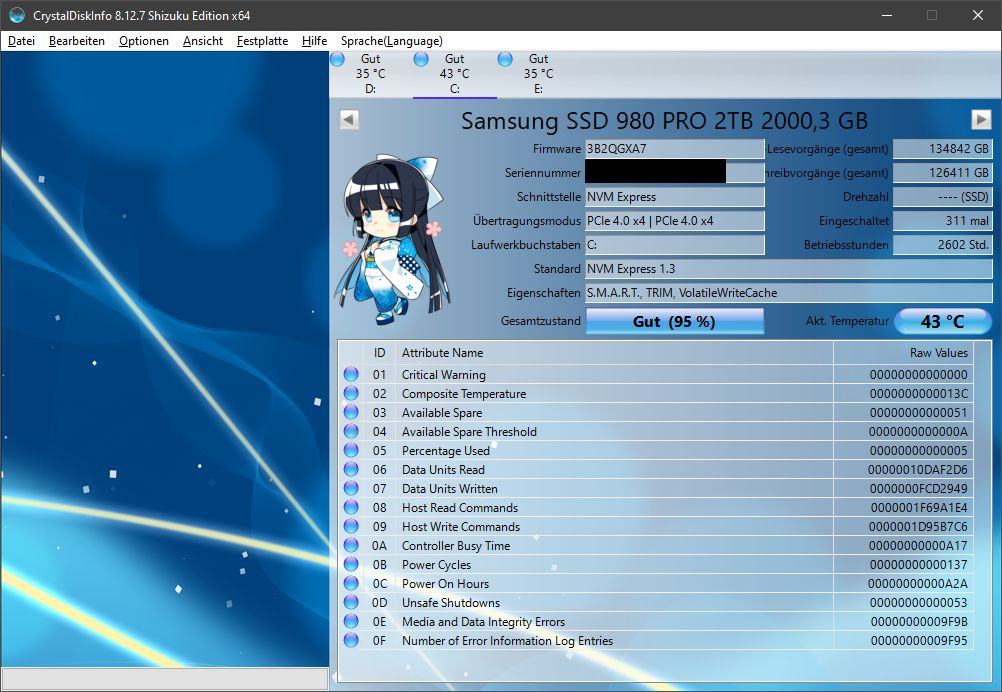Click the Schnittstelle field NVM Express
The width and height of the screenshot is (1002, 692).
click(x=674, y=197)
